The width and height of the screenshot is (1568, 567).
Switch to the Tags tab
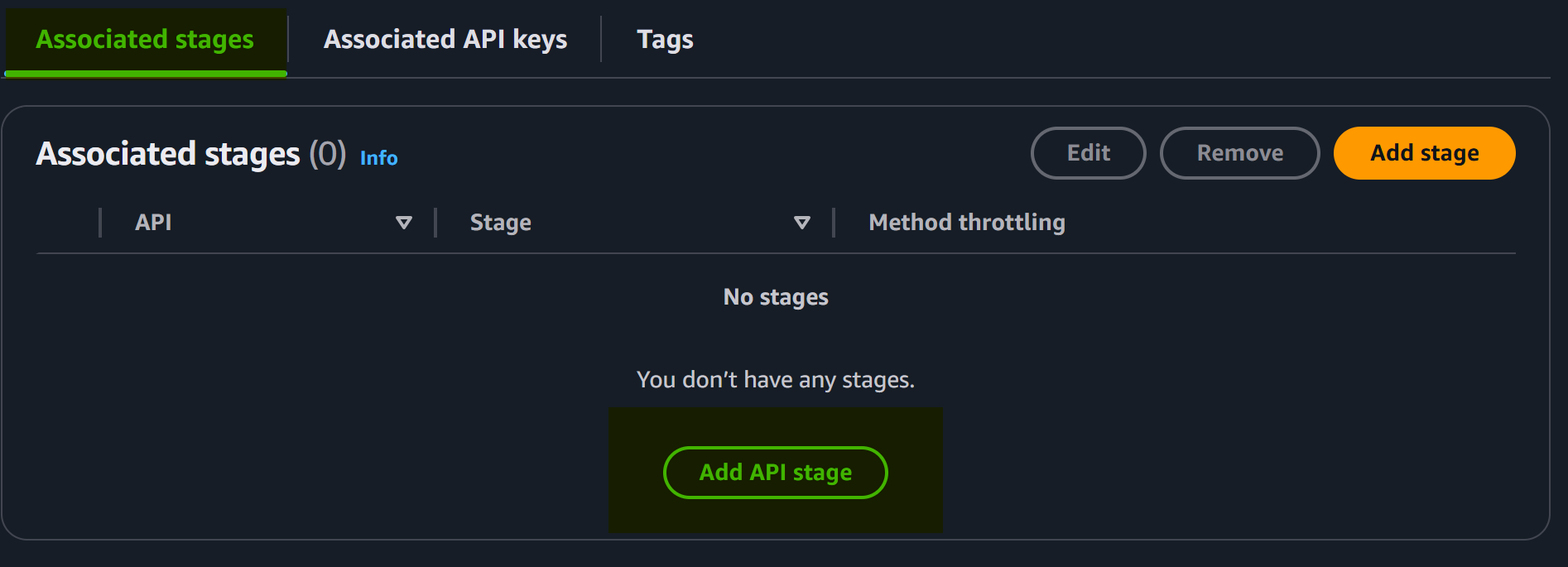[x=665, y=40]
